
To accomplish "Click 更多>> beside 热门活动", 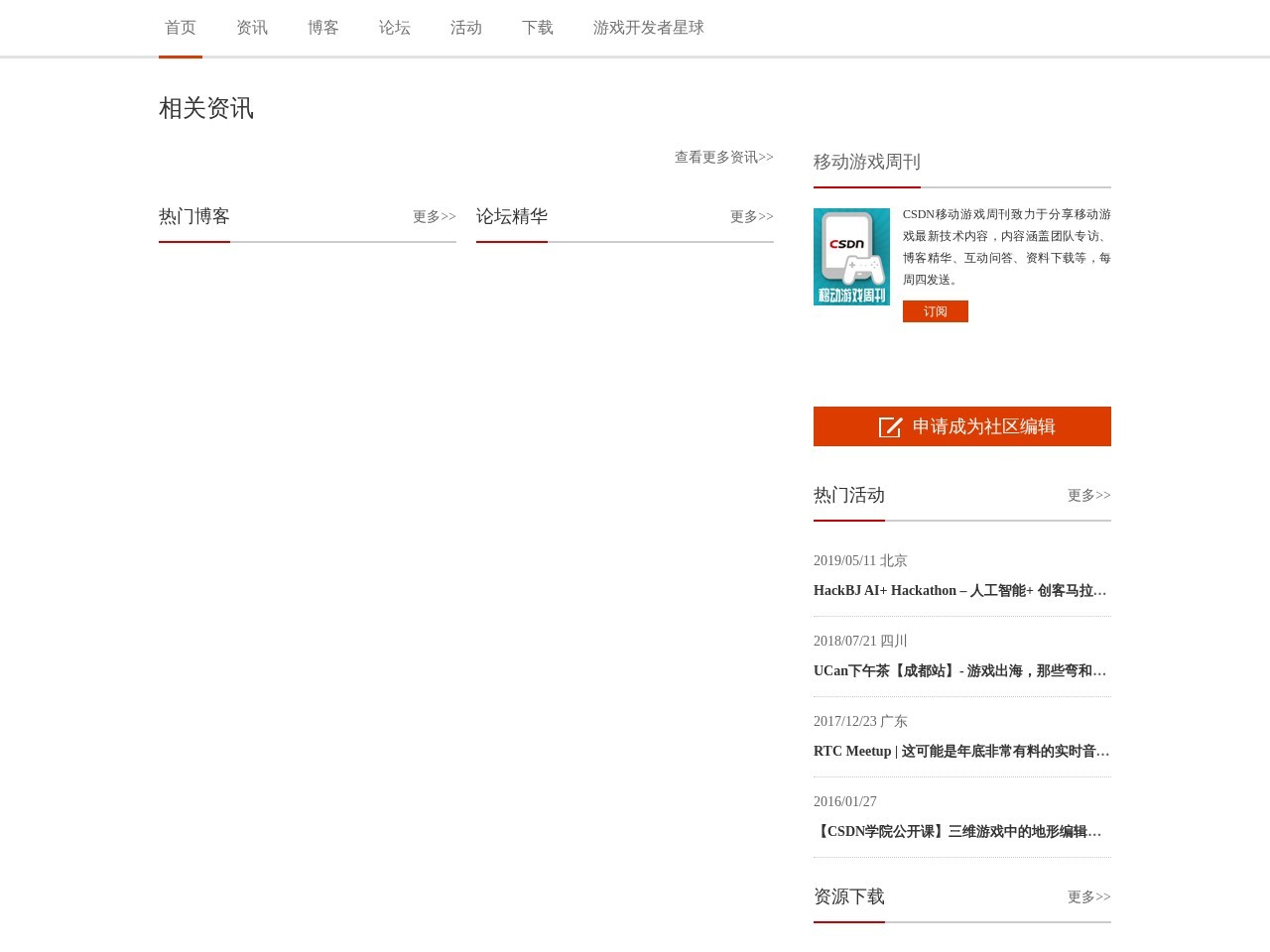I will 1088,495.
